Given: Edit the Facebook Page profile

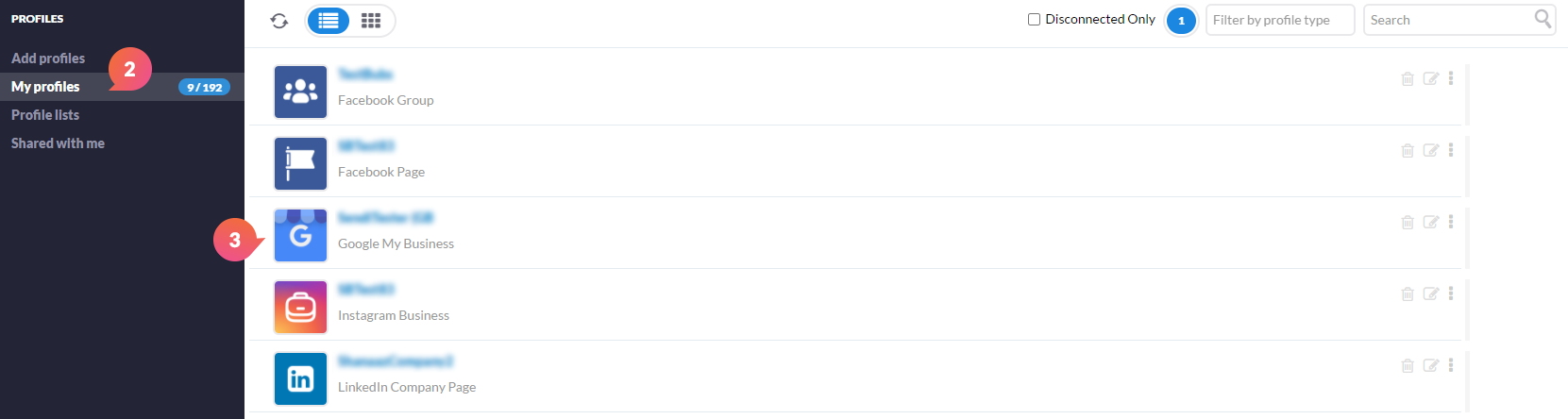Looking at the screenshot, I should pyautogui.click(x=1431, y=151).
